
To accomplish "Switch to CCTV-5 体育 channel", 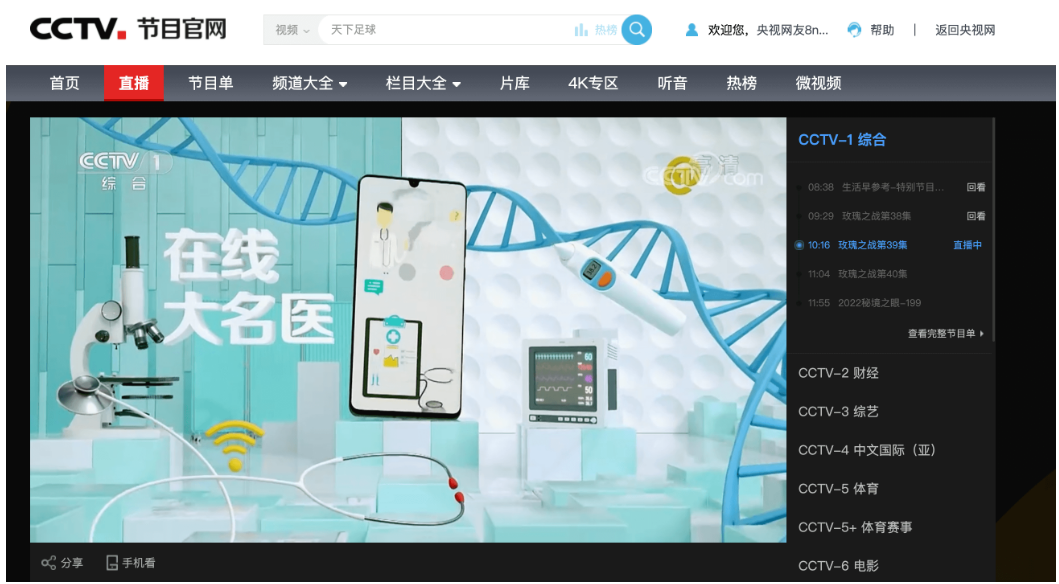I will coord(838,488).
